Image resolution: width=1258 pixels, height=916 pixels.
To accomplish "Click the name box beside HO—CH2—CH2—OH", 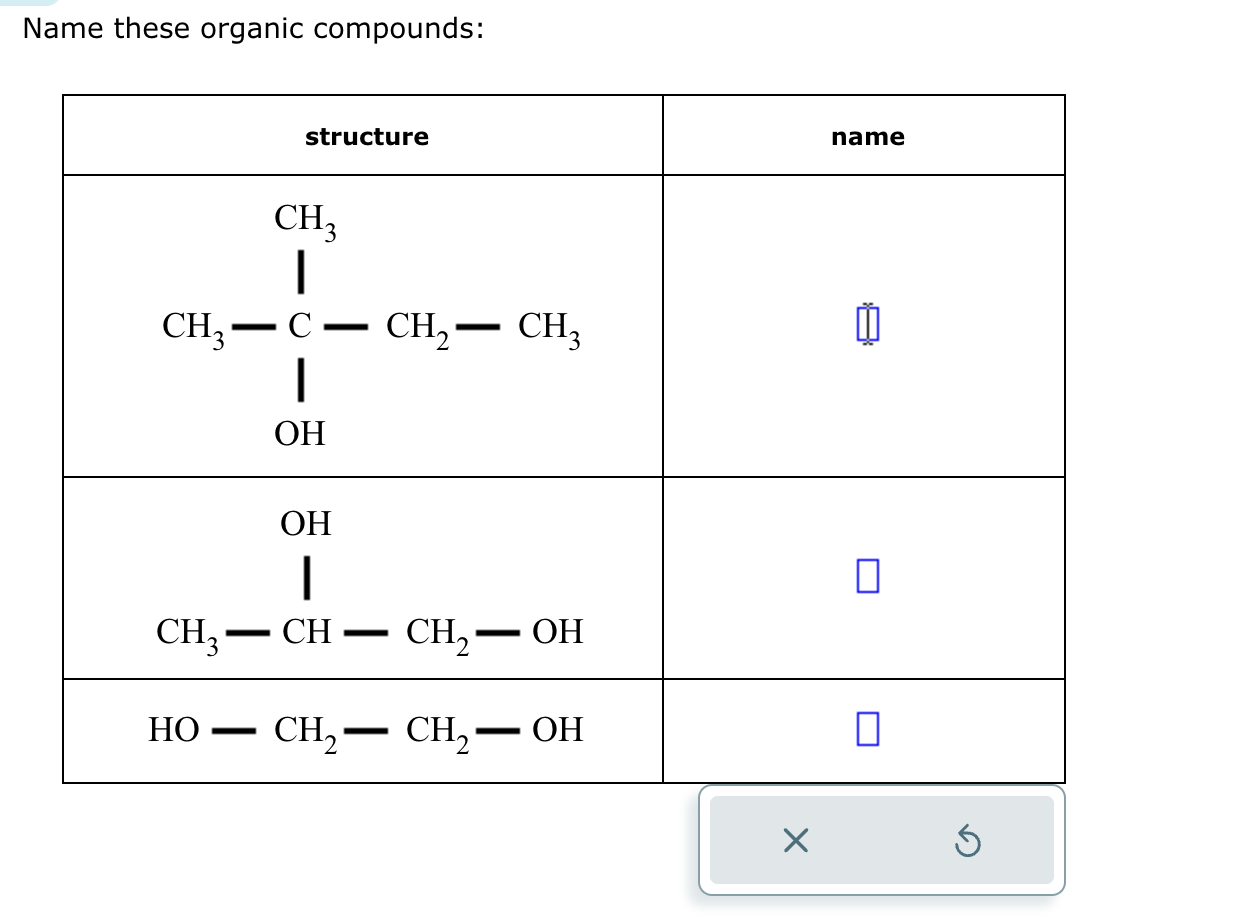I will point(866,730).
